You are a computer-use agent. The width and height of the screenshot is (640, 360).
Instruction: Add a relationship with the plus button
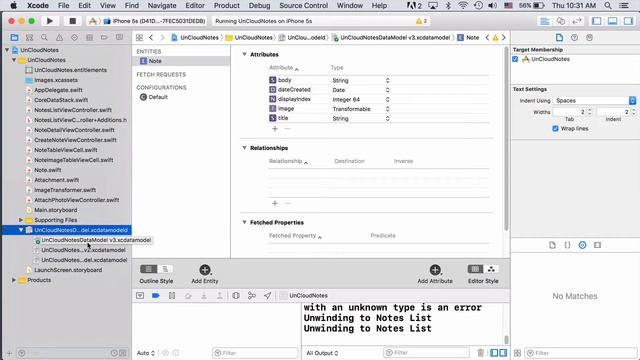pos(275,203)
